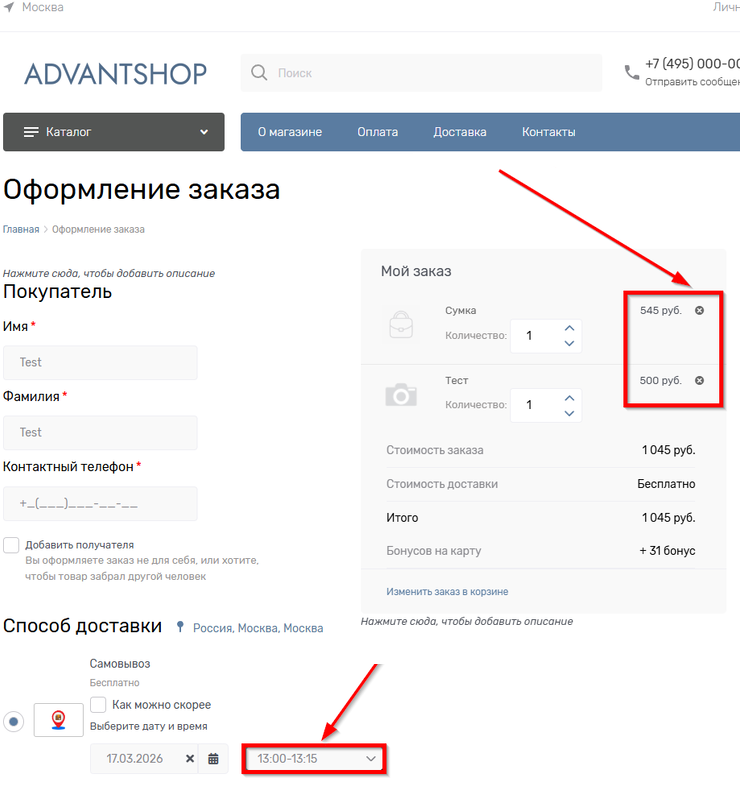Viewport: 740px width, 788px height.
Task: Click the ADVANTSHOP logo
Action: click(x=116, y=74)
